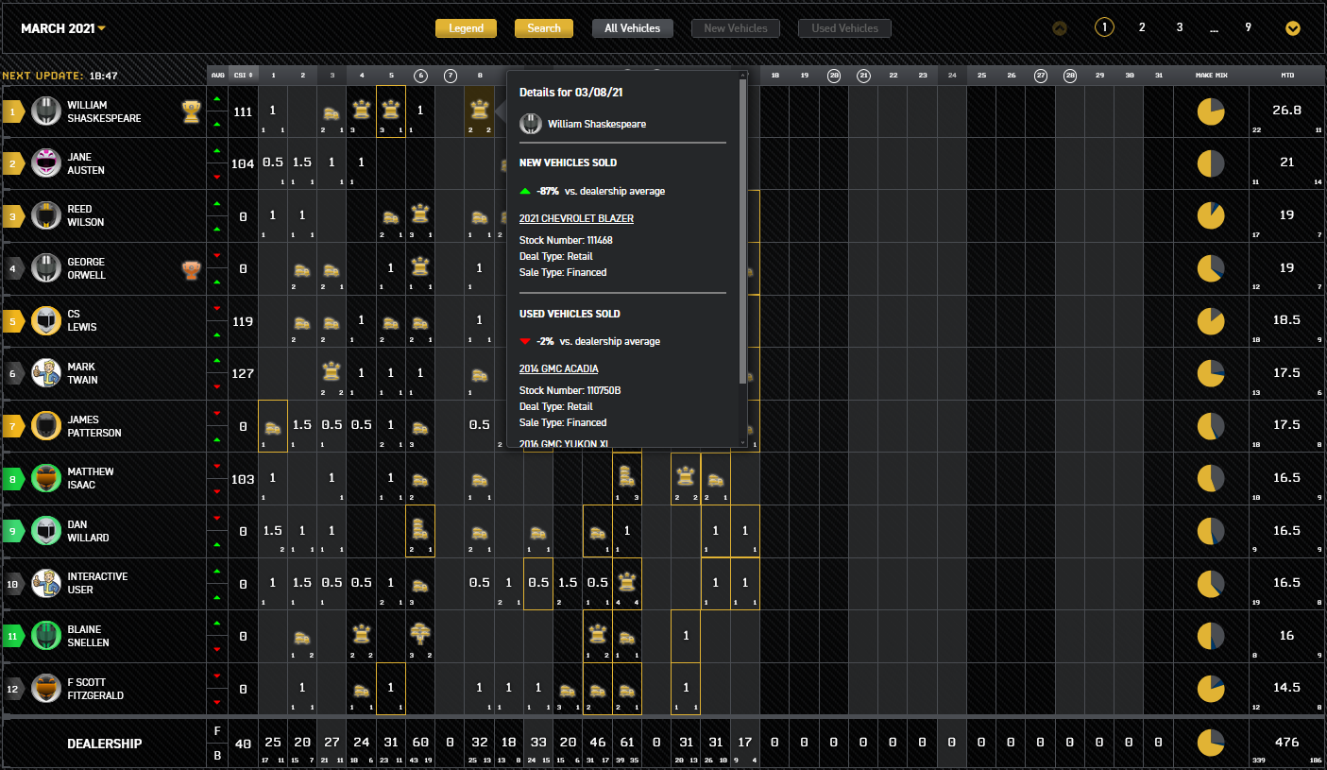The image size is (1327, 770).
Task: Click Jane Austen's pink helmet avatar
Action: [46, 163]
